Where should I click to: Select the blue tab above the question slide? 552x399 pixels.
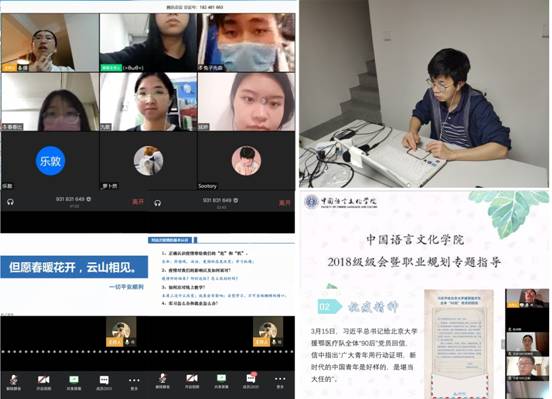click(x=170, y=240)
